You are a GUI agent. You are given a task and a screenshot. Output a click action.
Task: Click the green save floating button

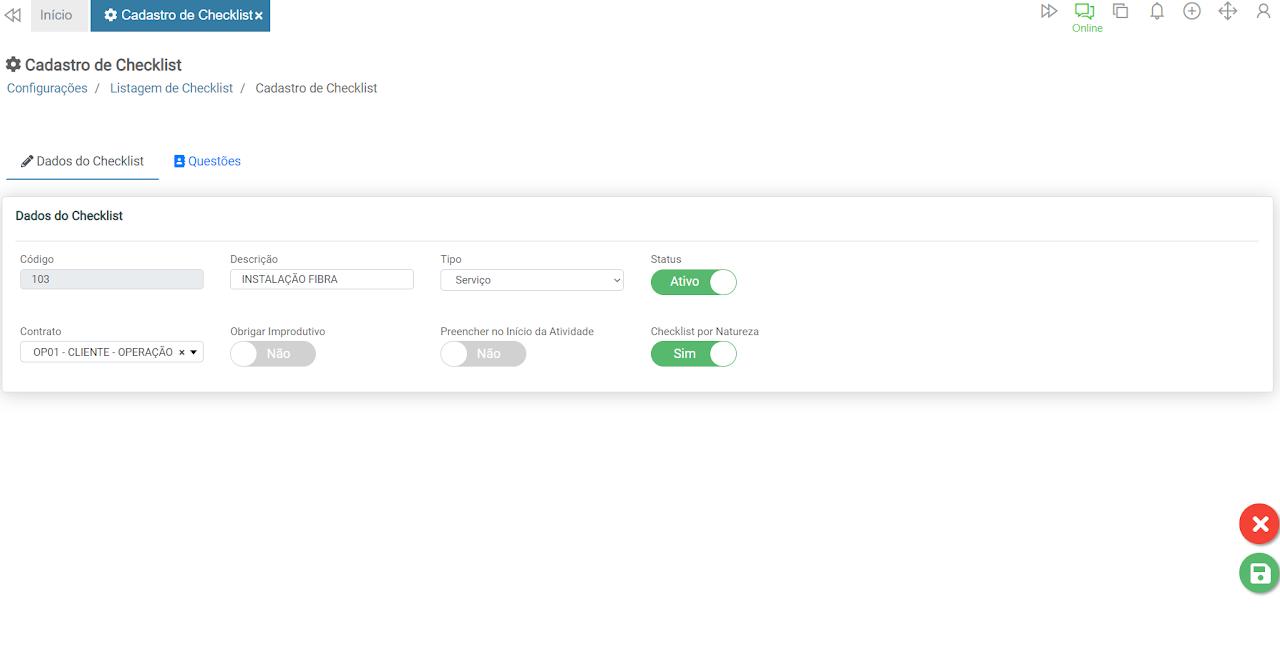click(x=1259, y=574)
